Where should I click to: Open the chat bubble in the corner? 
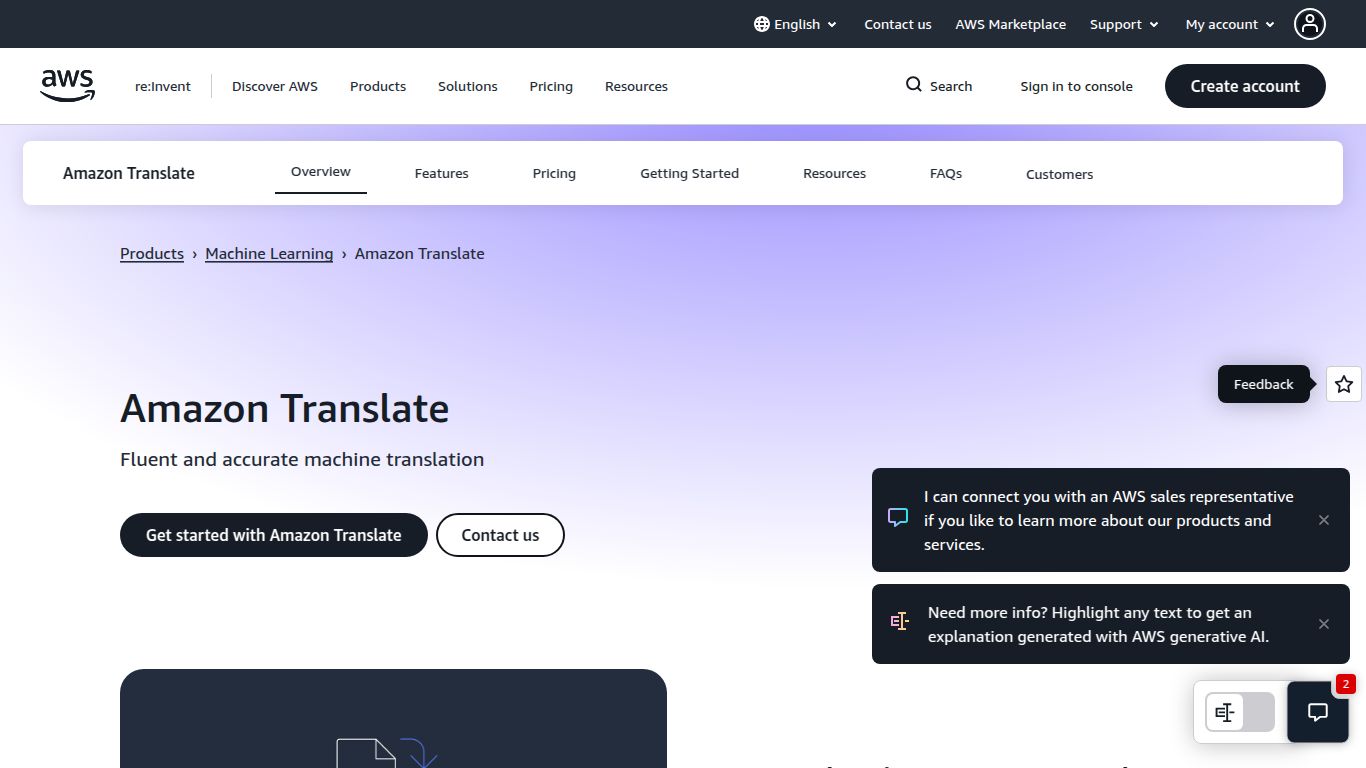click(1317, 712)
